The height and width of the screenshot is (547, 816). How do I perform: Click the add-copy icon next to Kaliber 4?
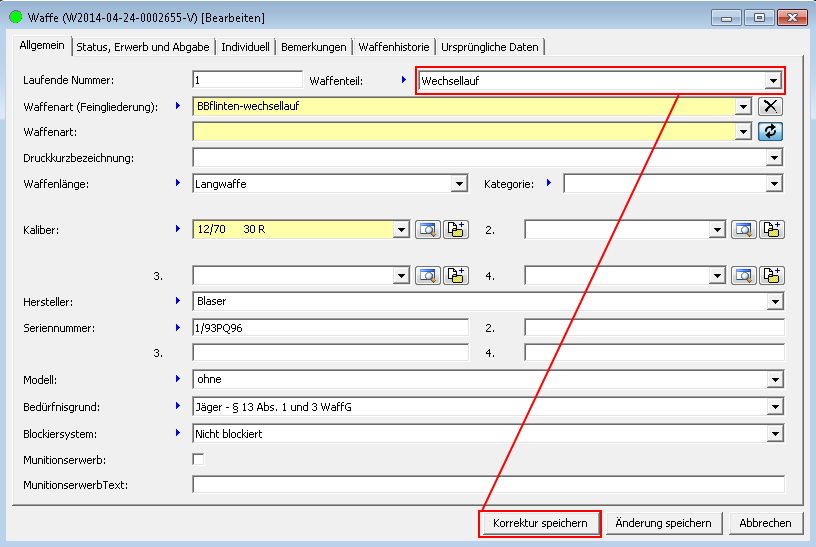(x=772, y=275)
